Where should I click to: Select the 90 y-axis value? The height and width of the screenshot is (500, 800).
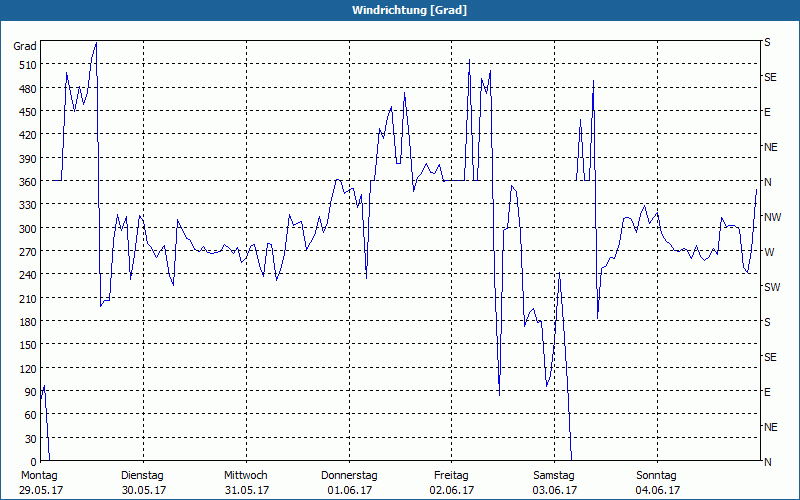click(31, 392)
